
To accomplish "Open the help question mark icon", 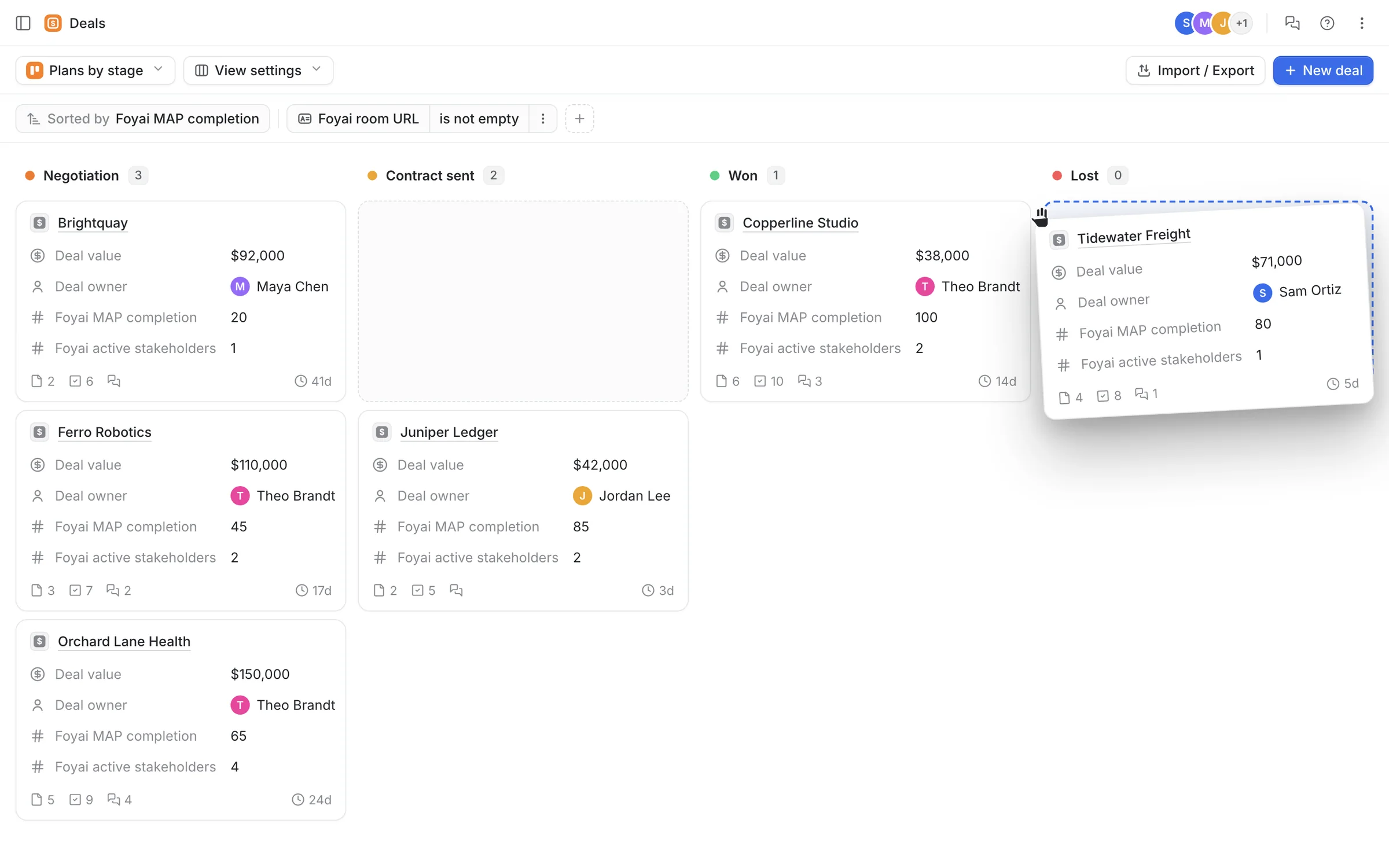I will (x=1326, y=23).
